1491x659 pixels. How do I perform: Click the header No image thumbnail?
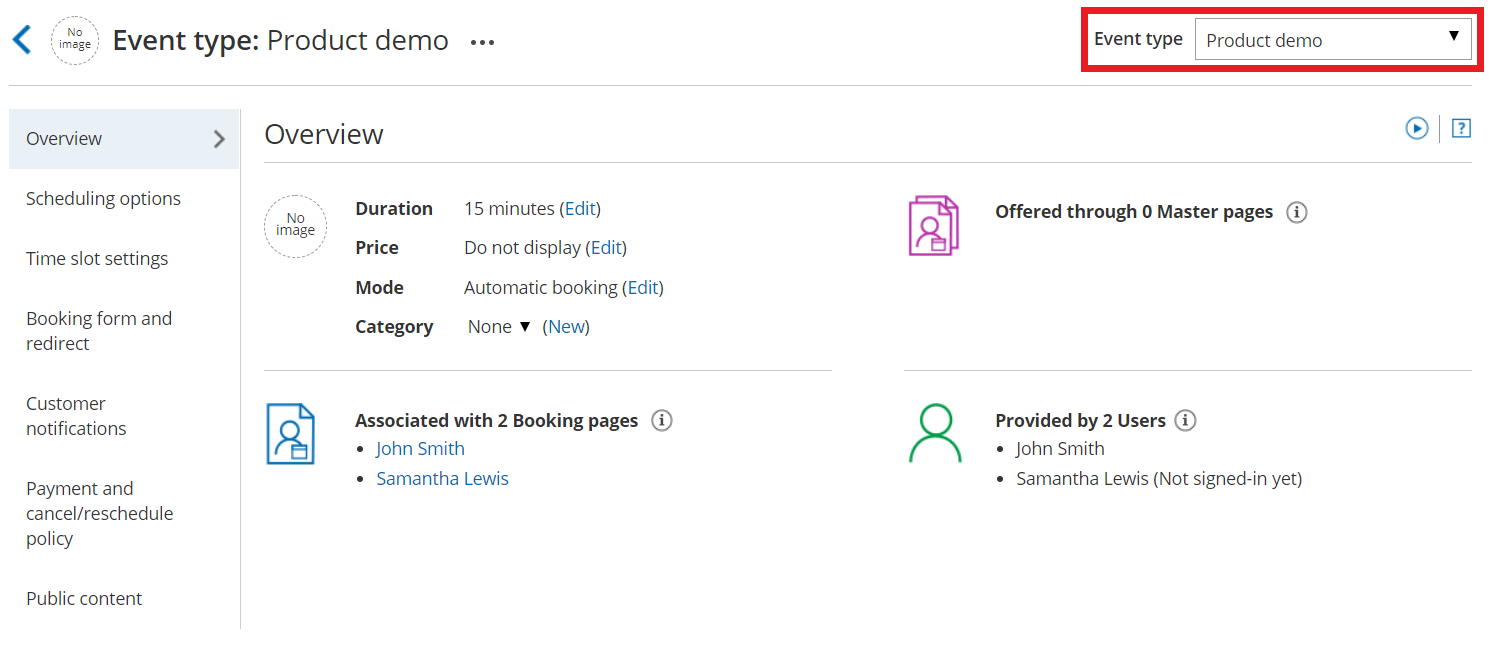pos(75,40)
